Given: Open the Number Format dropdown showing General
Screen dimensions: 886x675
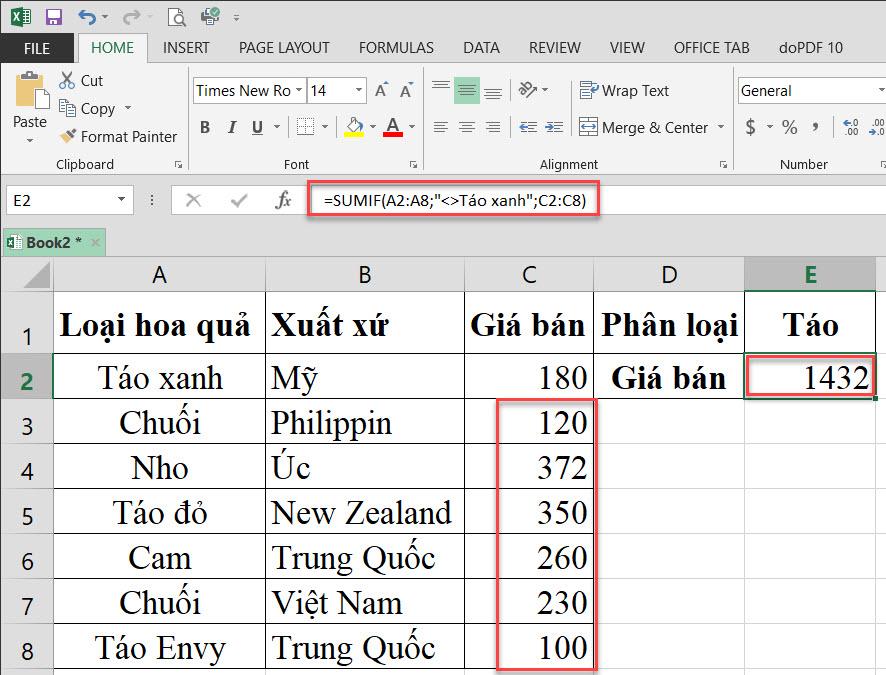Looking at the screenshot, I should (x=880, y=91).
